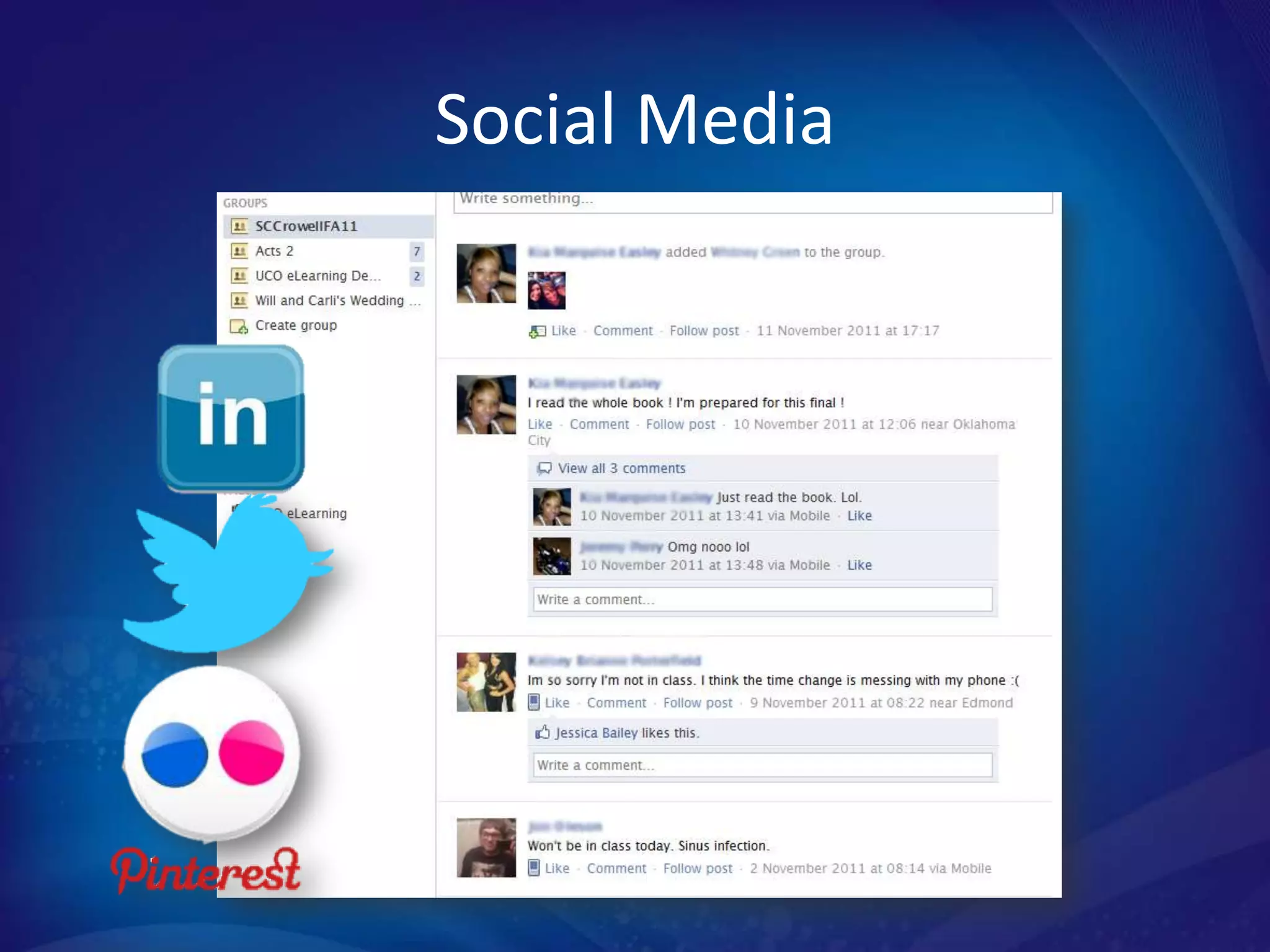Click comment box under Jessica Bailey likes

point(763,765)
